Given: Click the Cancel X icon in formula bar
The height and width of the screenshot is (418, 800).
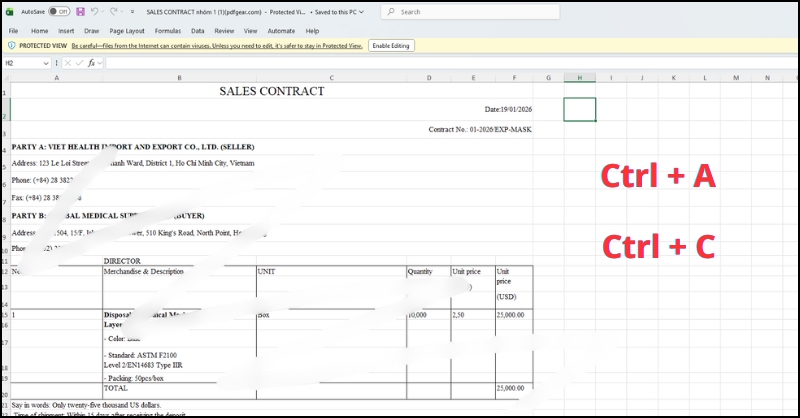Looking at the screenshot, I should (68, 63).
